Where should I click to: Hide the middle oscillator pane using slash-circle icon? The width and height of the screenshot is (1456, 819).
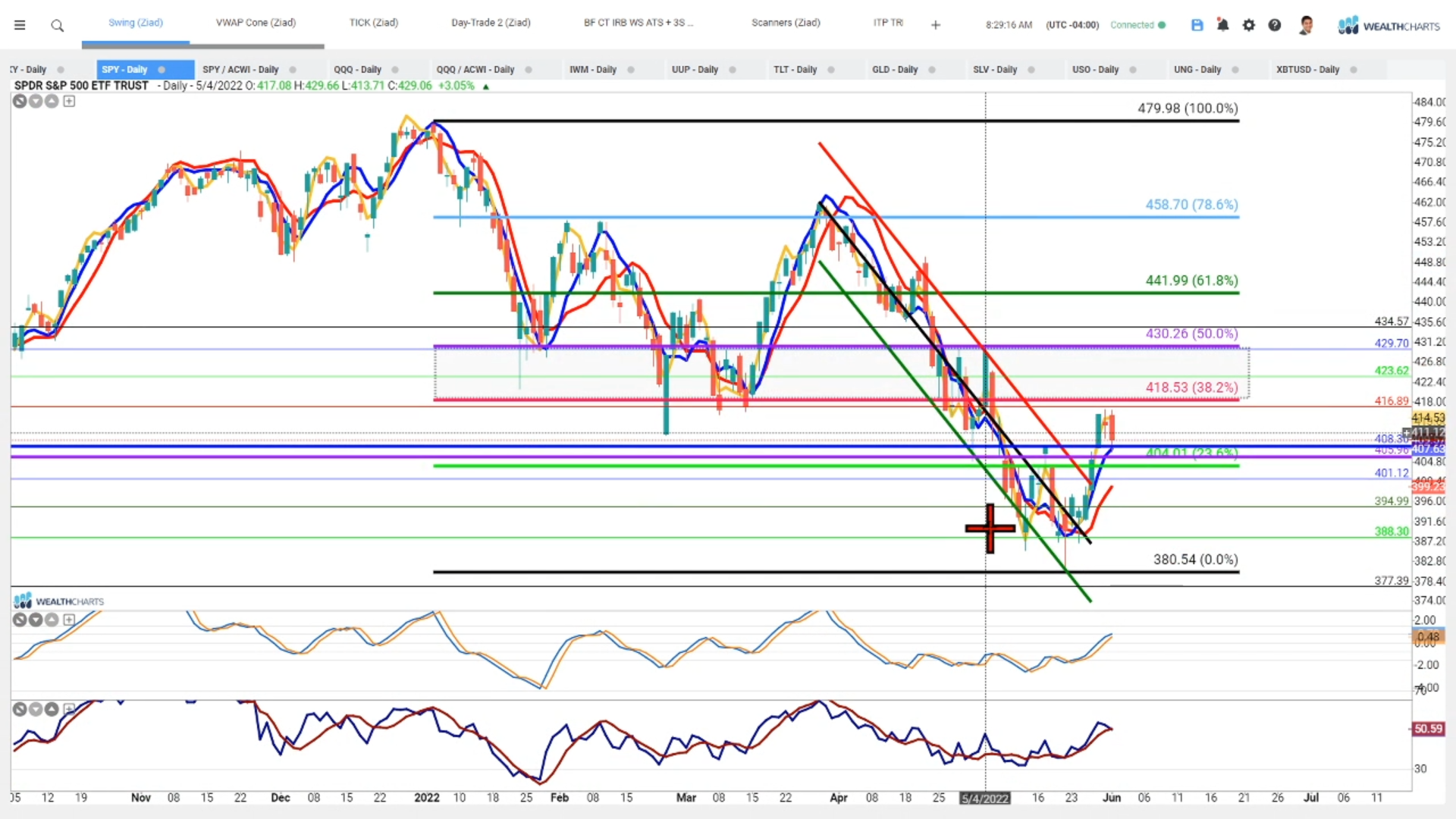pyautogui.click(x=20, y=620)
